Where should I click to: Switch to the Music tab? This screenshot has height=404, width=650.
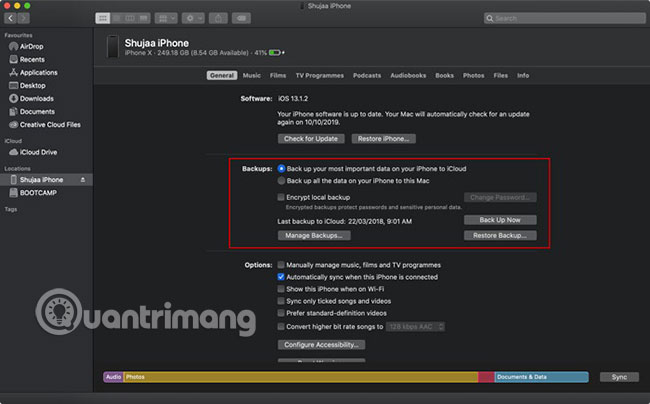pos(252,75)
